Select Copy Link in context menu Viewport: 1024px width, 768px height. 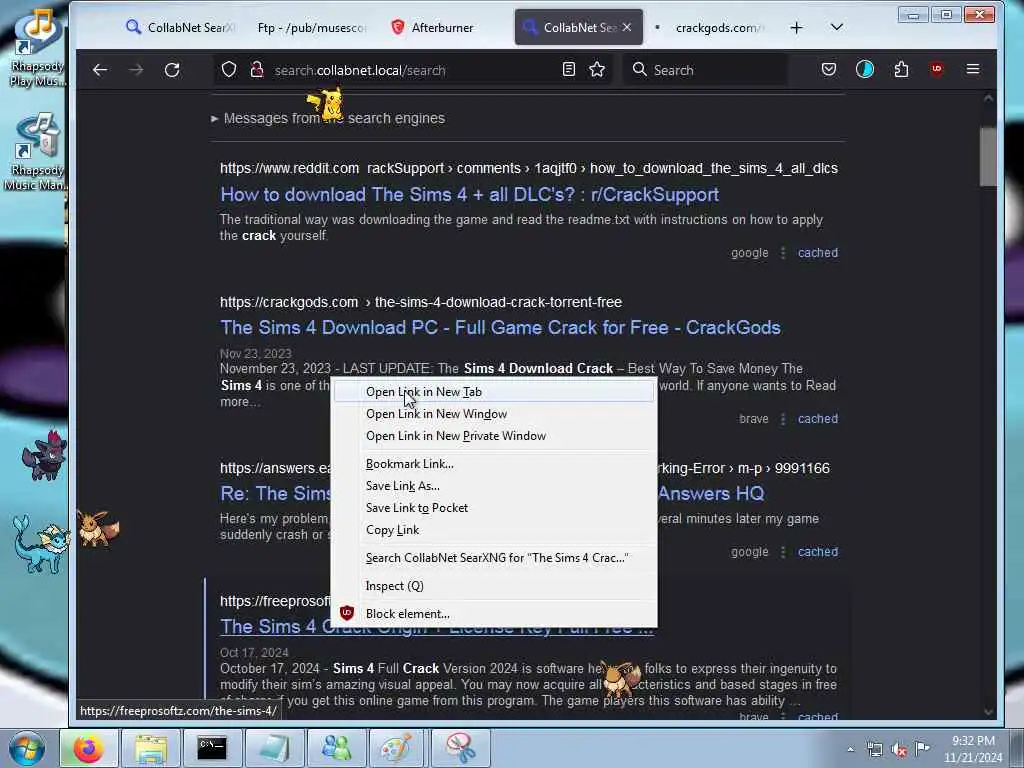(x=494, y=530)
